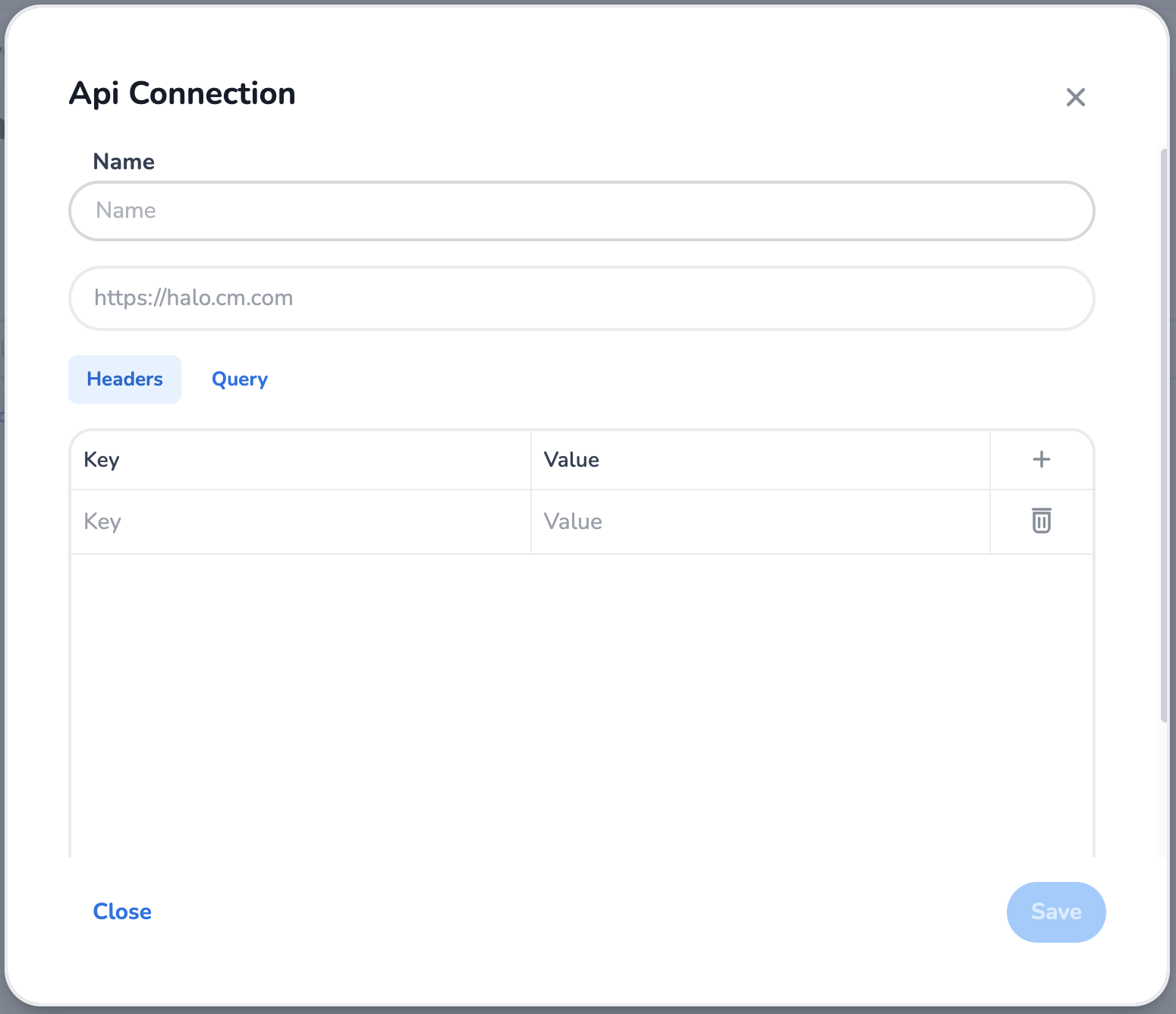Click the Save button
1176x1014 pixels.
(x=1055, y=912)
